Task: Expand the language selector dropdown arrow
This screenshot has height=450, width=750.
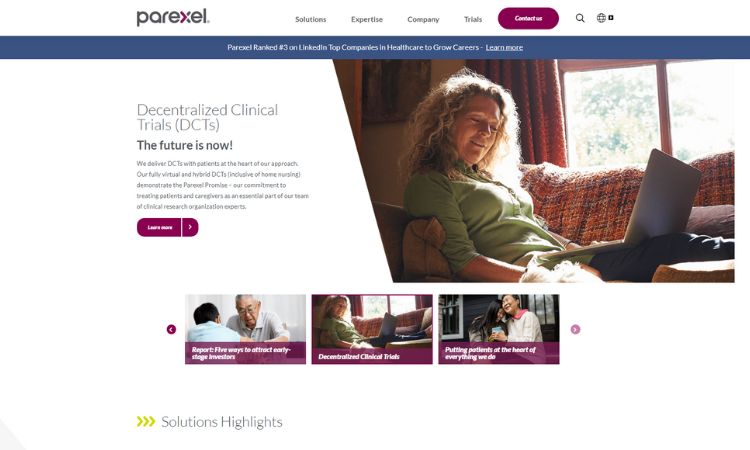Action: click(x=611, y=18)
